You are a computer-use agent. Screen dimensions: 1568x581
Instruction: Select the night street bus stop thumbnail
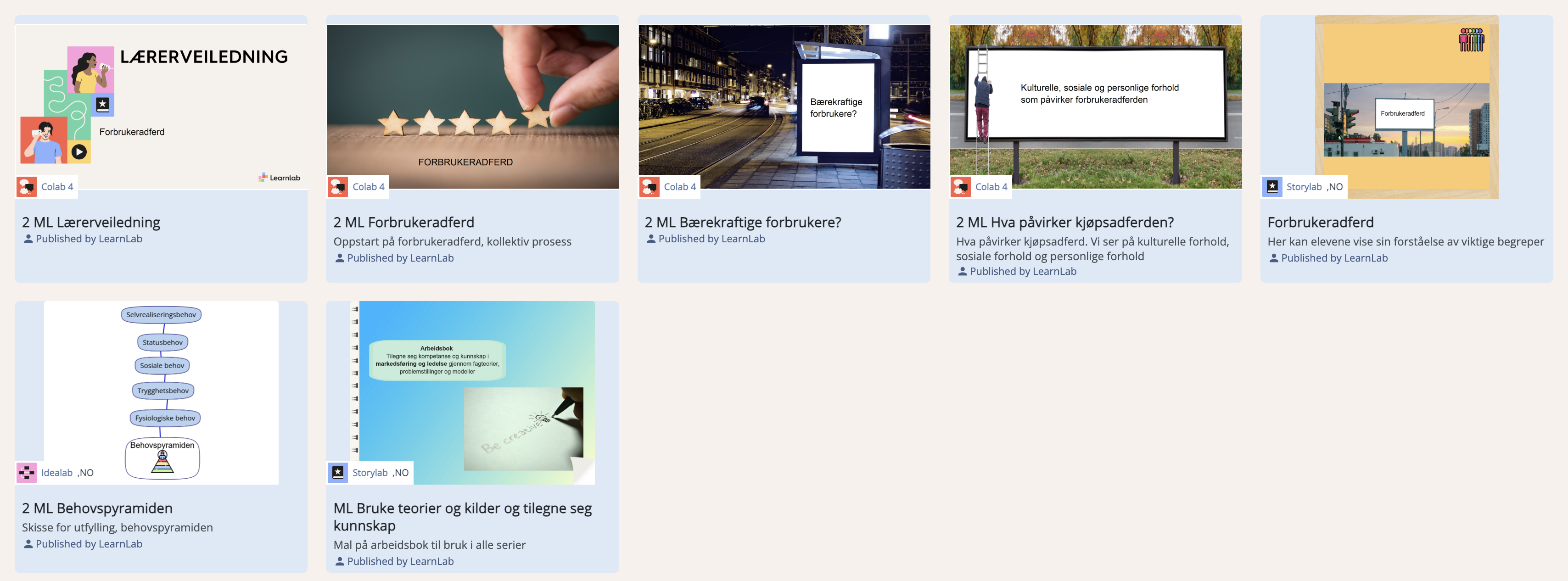click(x=784, y=107)
